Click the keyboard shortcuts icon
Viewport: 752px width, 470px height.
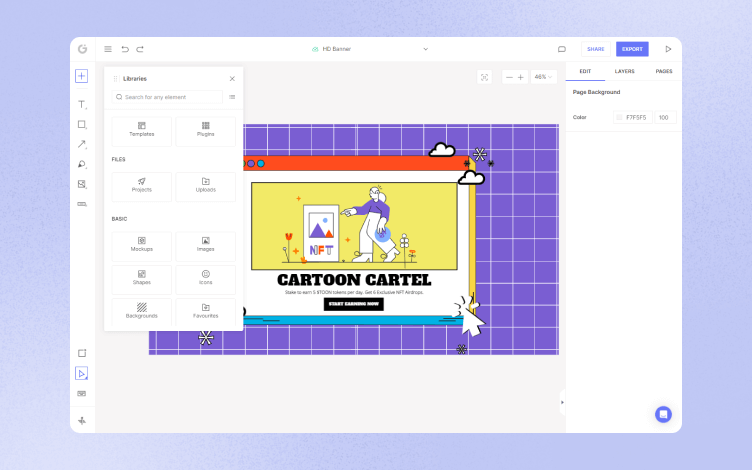click(82, 394)
